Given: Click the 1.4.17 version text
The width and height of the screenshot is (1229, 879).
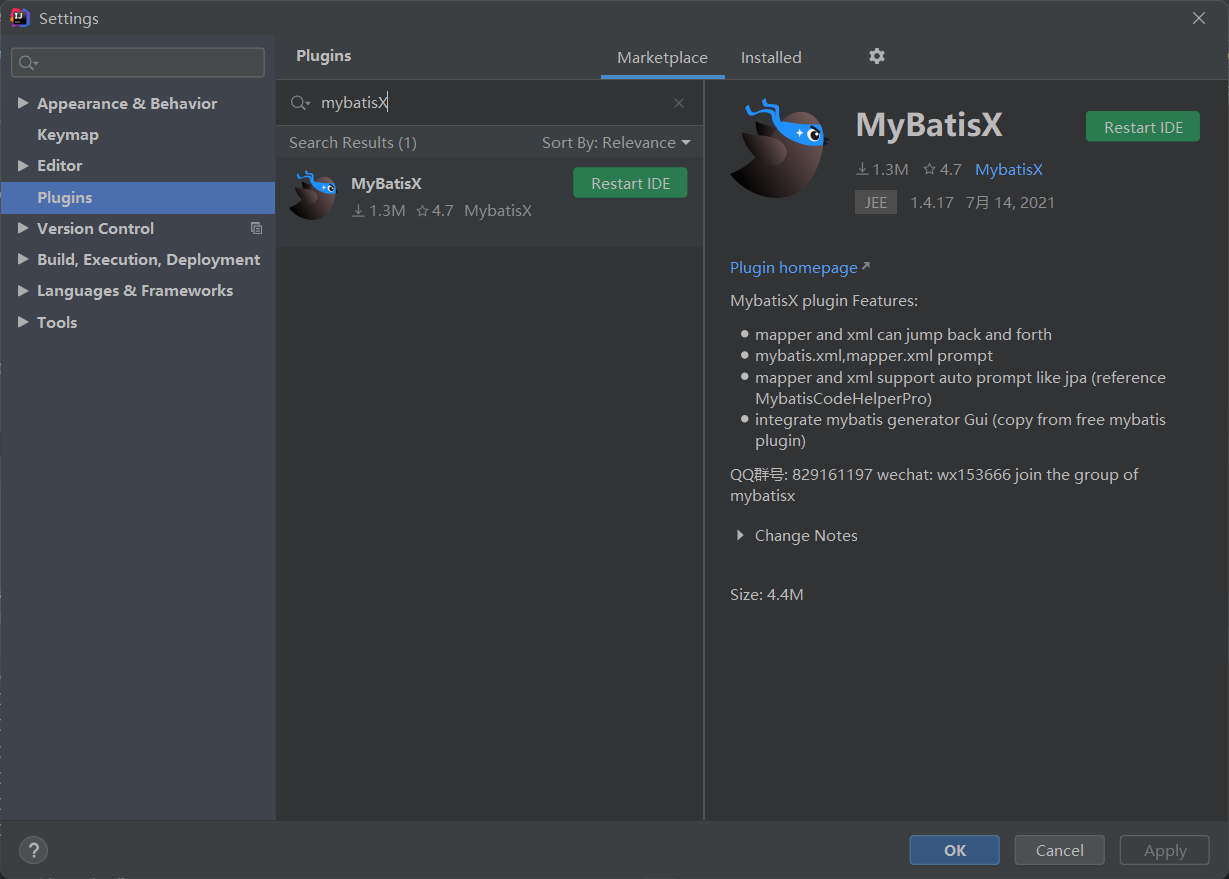Looking at the screenshot, I should tap(932, 202).
